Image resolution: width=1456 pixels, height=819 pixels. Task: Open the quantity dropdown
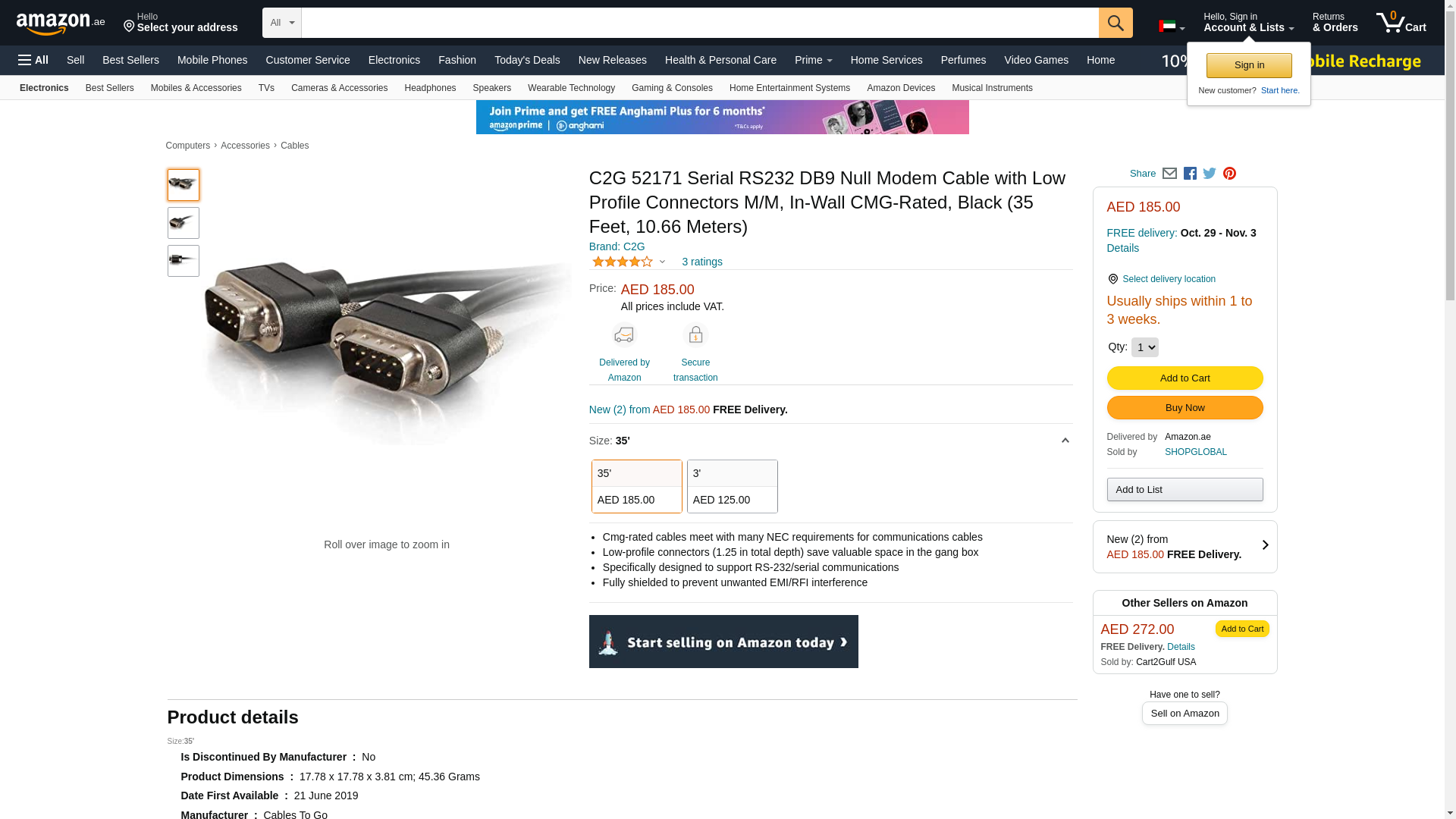click(1144, 347)
